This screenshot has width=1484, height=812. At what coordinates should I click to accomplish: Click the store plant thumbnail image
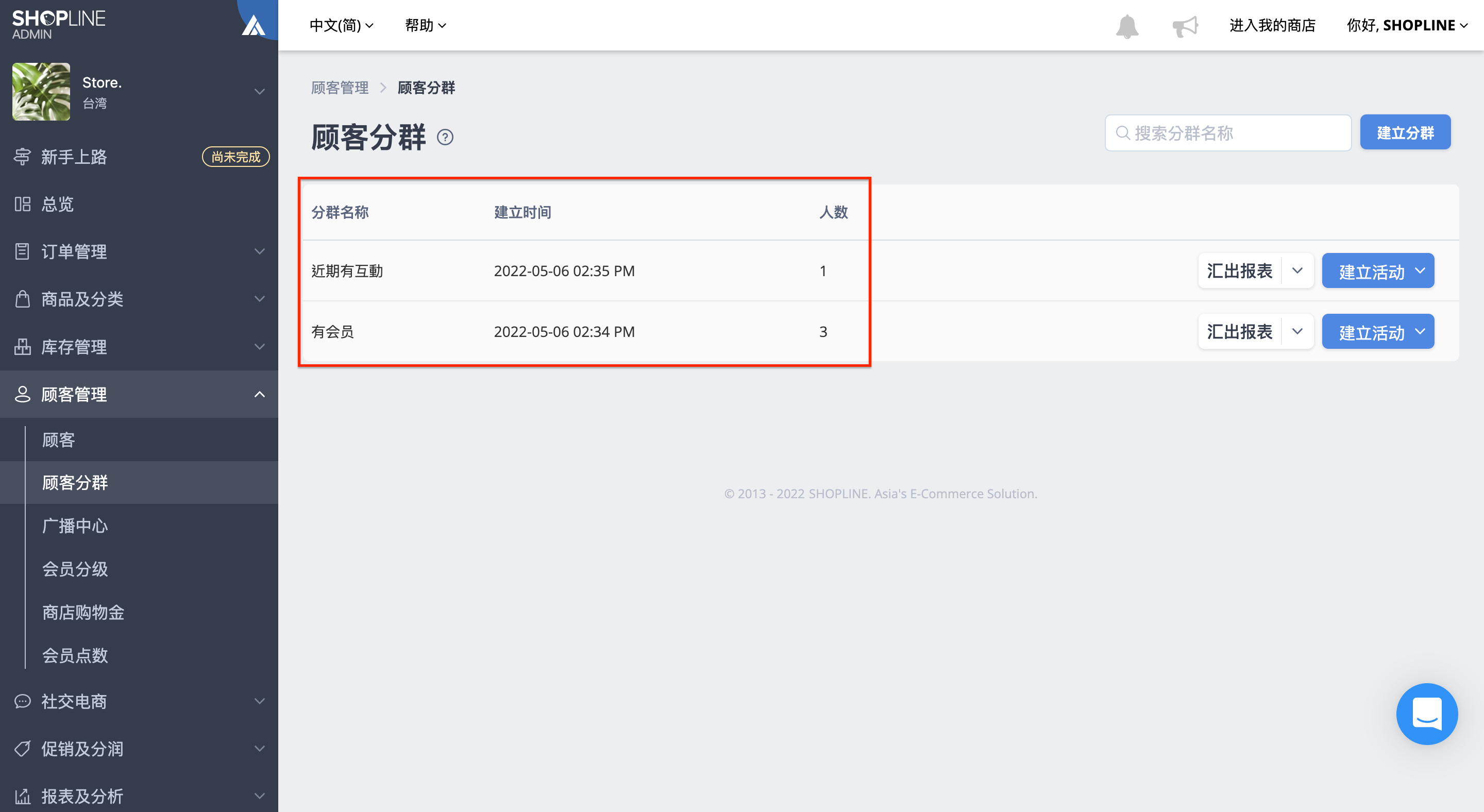coord(41,92)
